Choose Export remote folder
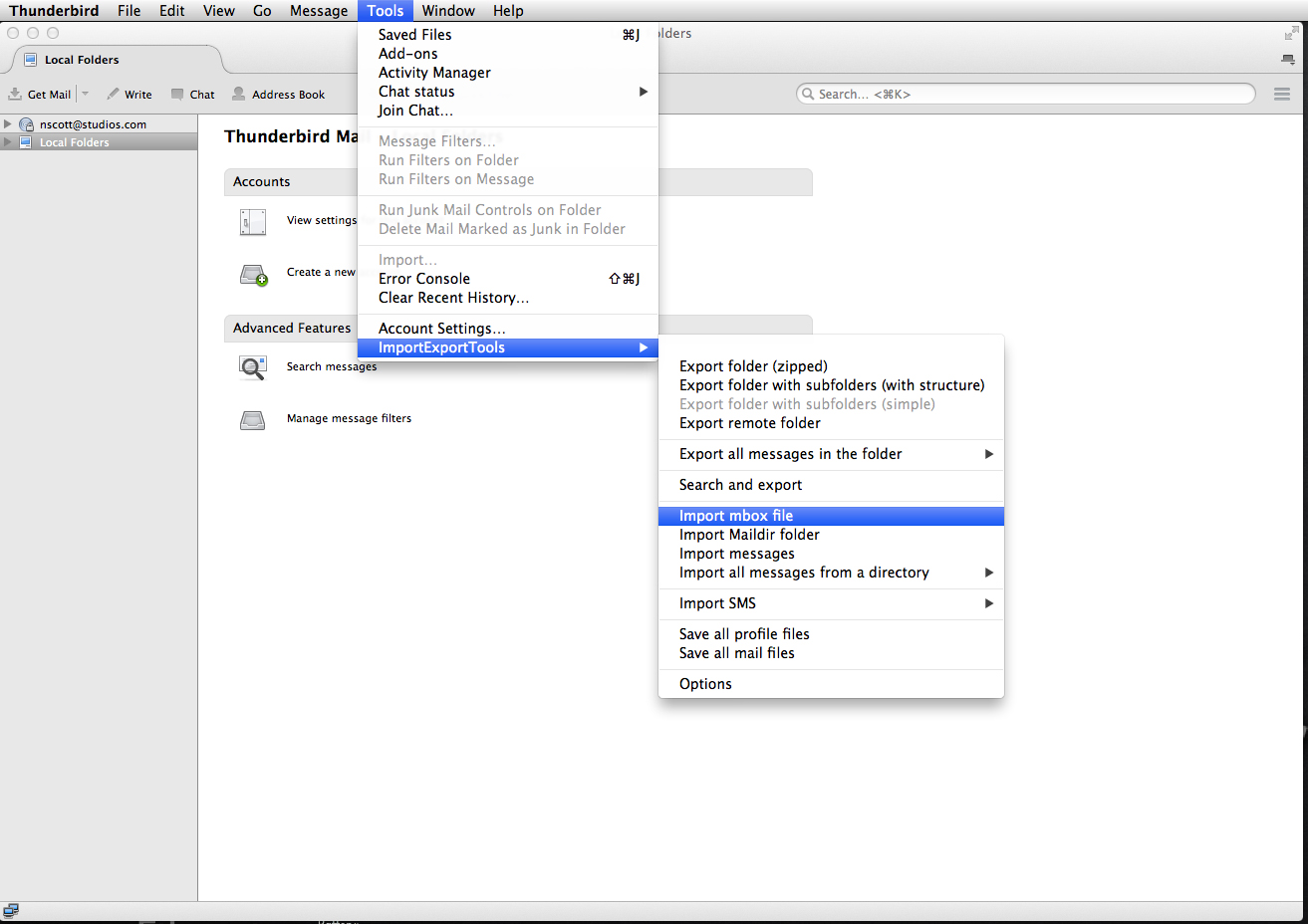The image size is (1308, 924). pos(831,423)
